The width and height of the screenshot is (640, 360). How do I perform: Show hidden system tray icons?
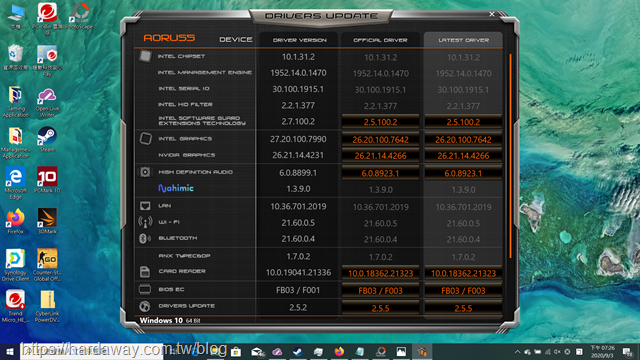point(517,352)
